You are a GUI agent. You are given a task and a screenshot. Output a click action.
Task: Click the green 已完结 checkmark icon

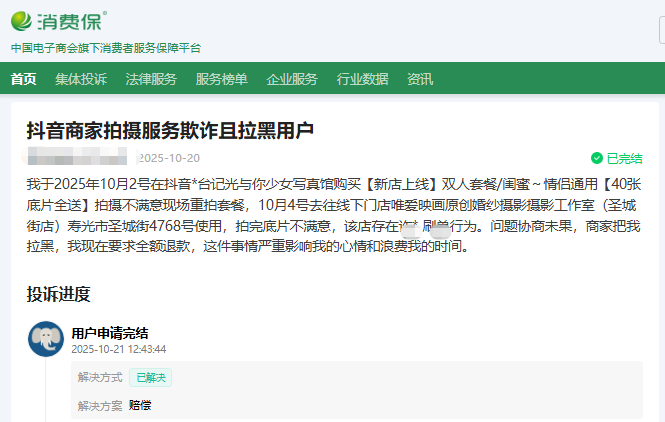[597, 158]
